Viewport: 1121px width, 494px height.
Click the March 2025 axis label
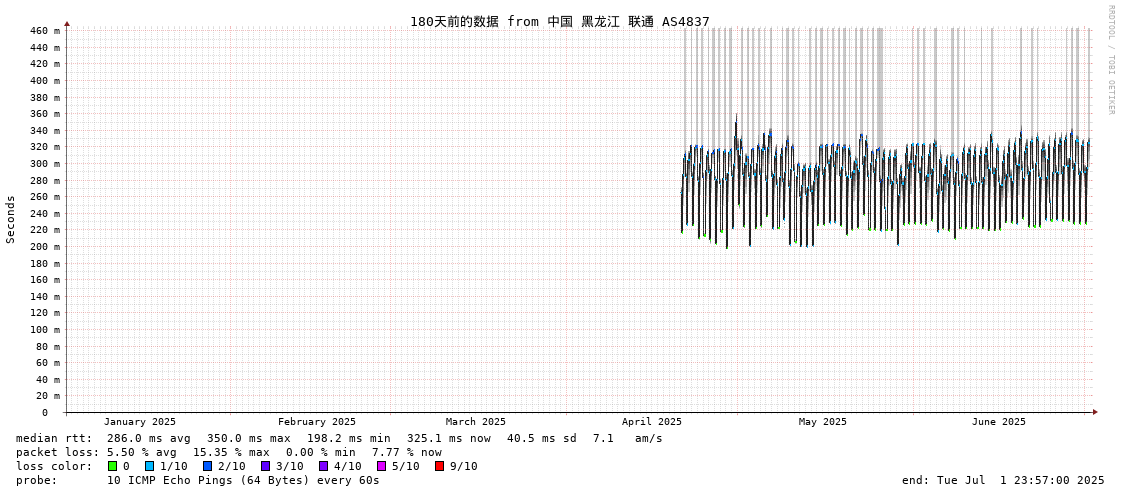(x=475, y=422)
